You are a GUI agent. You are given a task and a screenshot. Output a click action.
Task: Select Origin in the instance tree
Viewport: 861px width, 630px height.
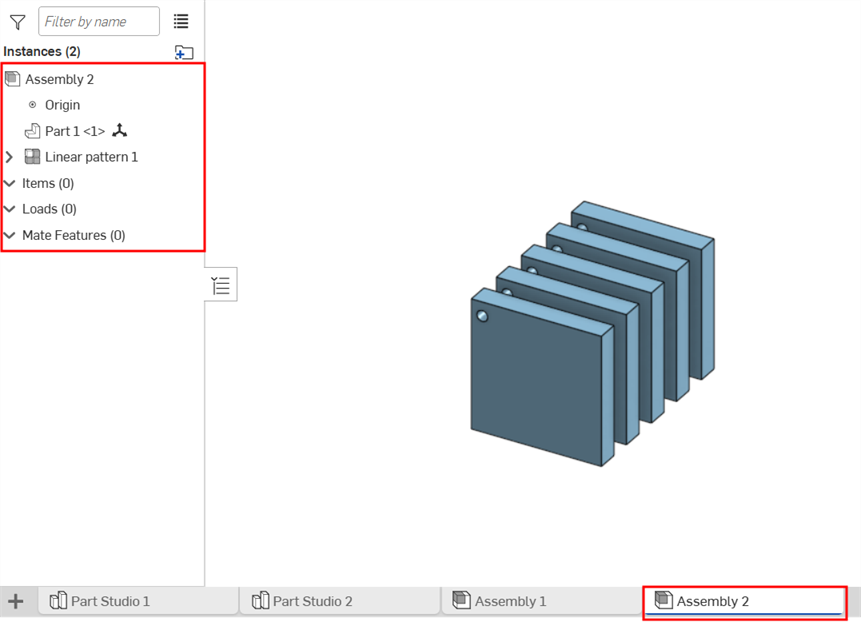62,105
